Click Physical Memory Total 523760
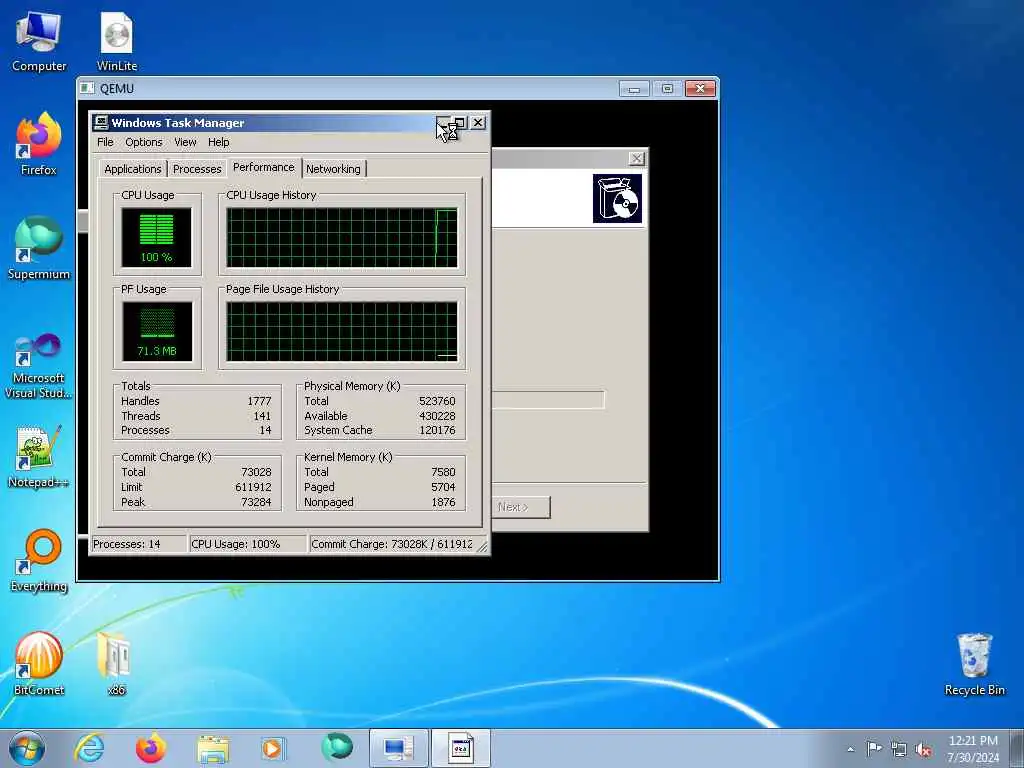Viewport: 1024px width, 768px height. [437, 401]
